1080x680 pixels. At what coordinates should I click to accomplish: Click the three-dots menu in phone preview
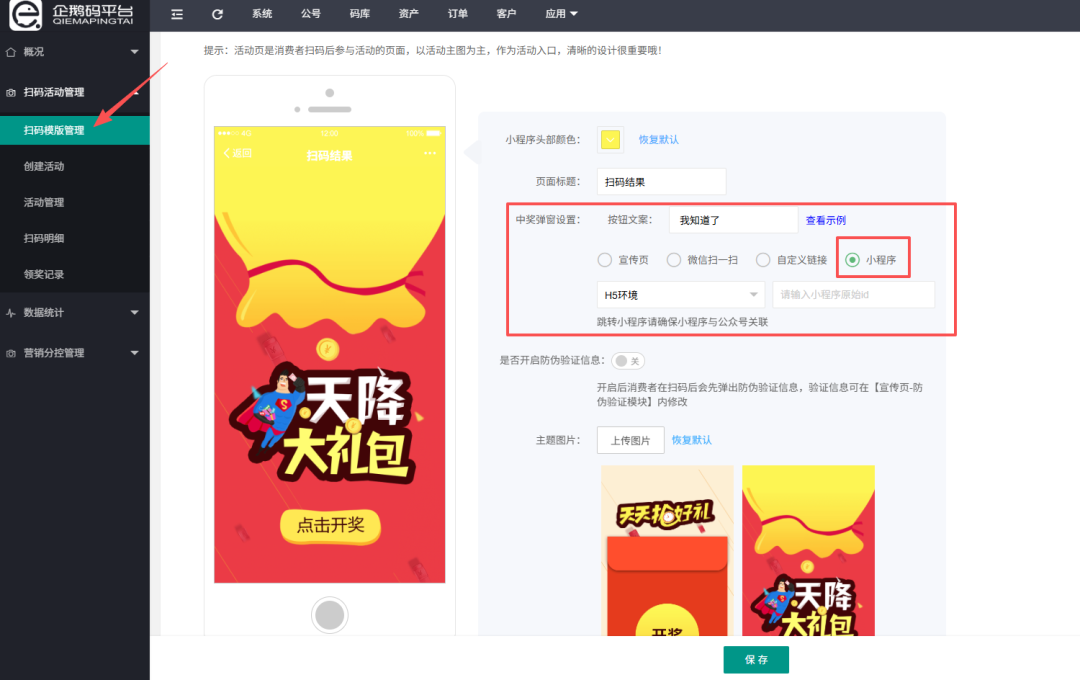click(430, 153)
